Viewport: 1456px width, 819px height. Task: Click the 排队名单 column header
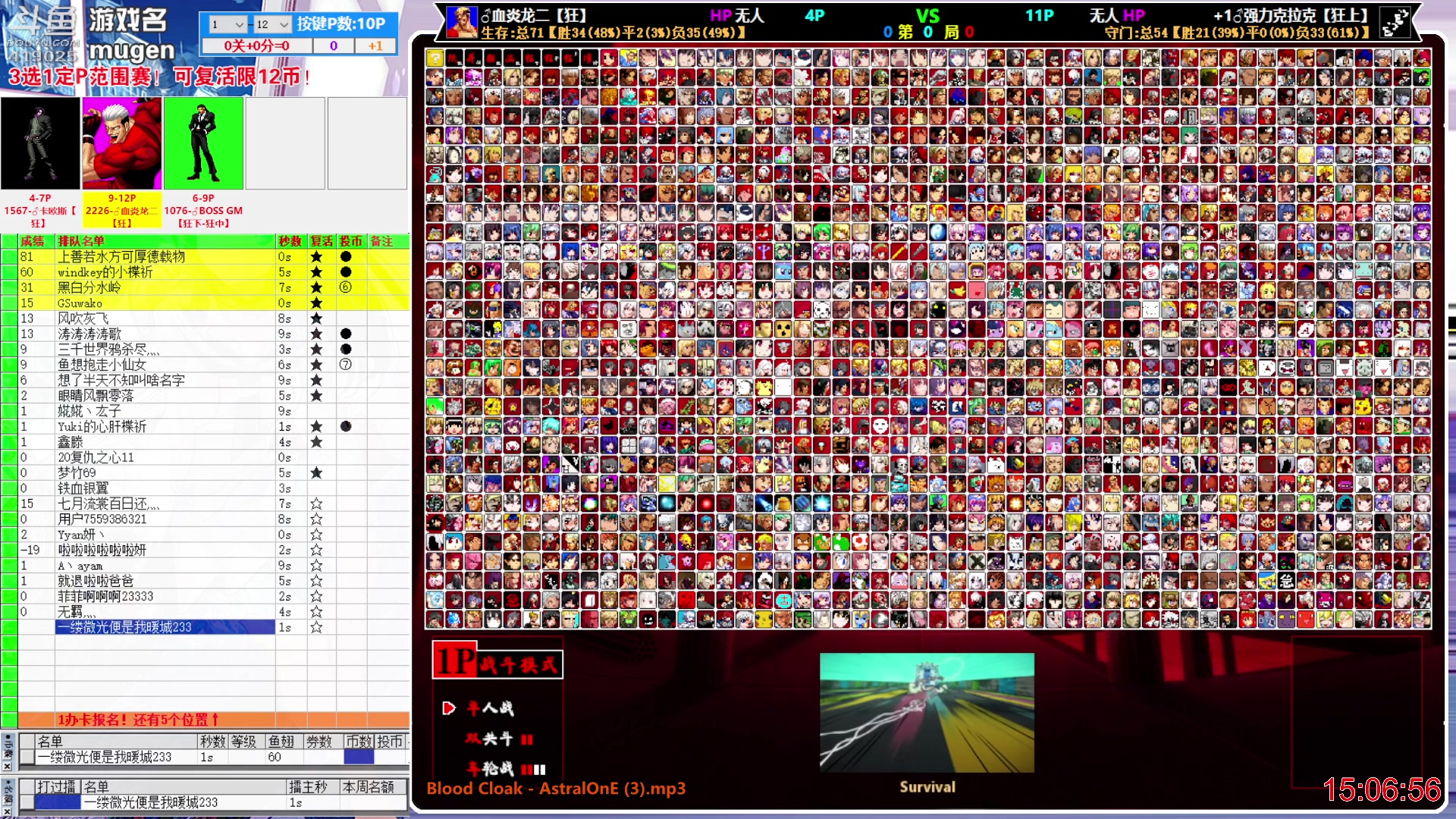(165, 241)
